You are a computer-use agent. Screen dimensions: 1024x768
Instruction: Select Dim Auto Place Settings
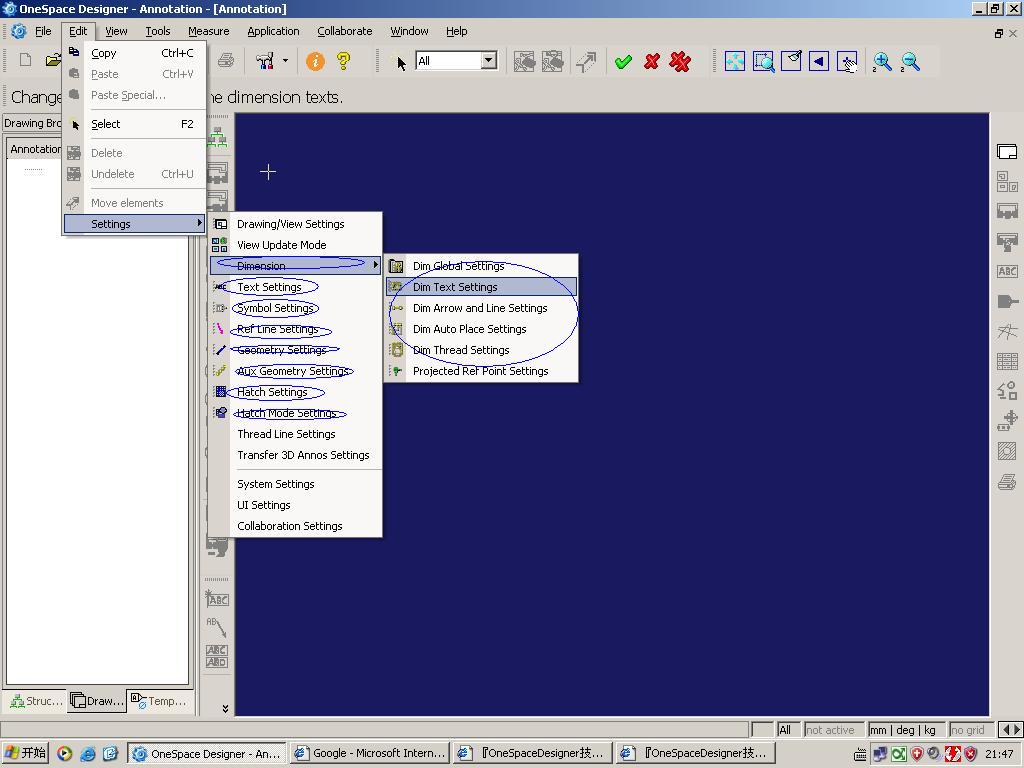(x=481, y=328)
